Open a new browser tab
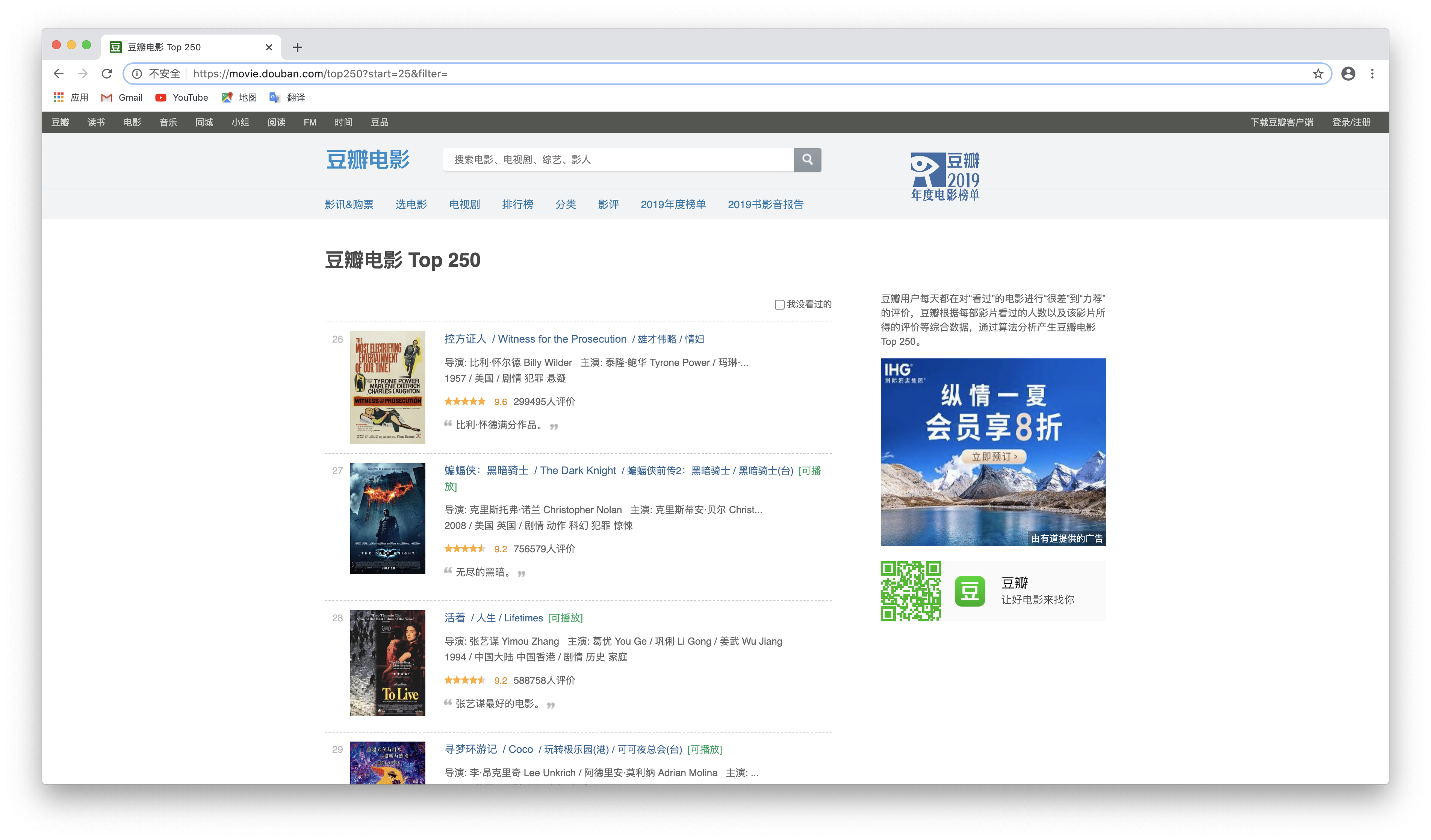This screenshot has width=1431, height=840. pyautogui.click(x=298, y=47)
